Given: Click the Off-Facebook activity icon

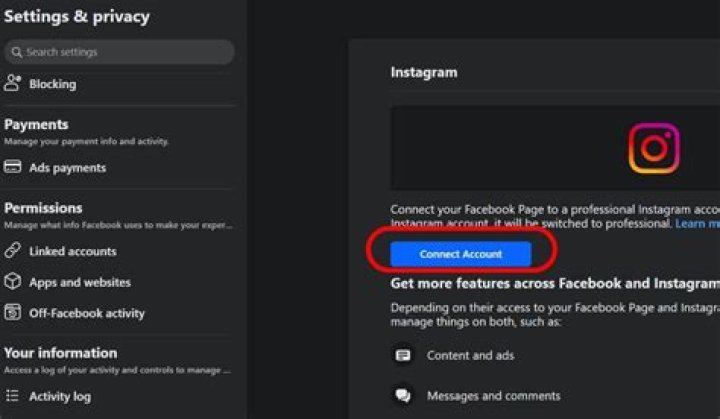Looking at the screenshot, I should (13, 313).
